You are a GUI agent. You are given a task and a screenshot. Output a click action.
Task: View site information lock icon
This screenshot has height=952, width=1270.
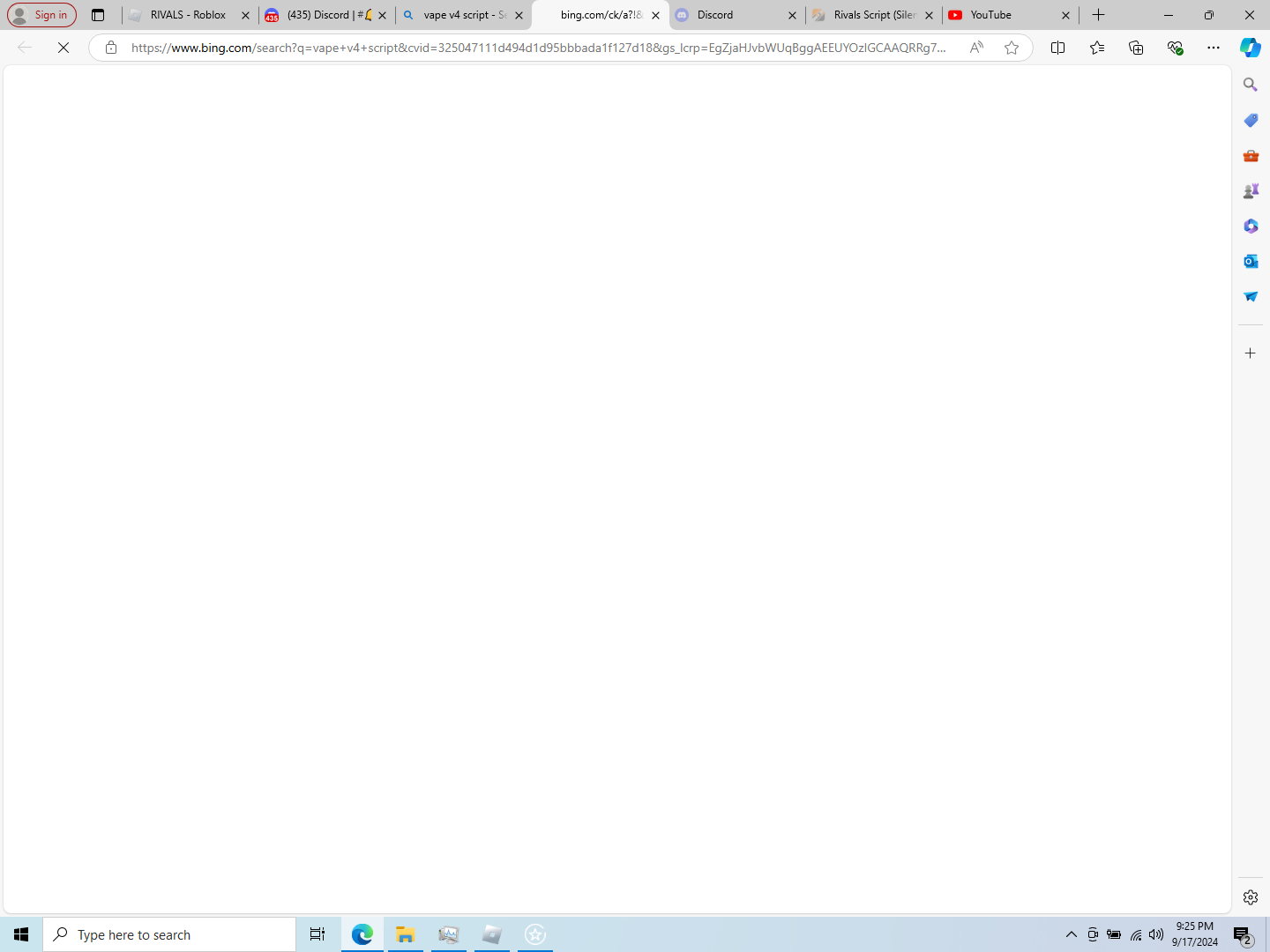[111, 48]
